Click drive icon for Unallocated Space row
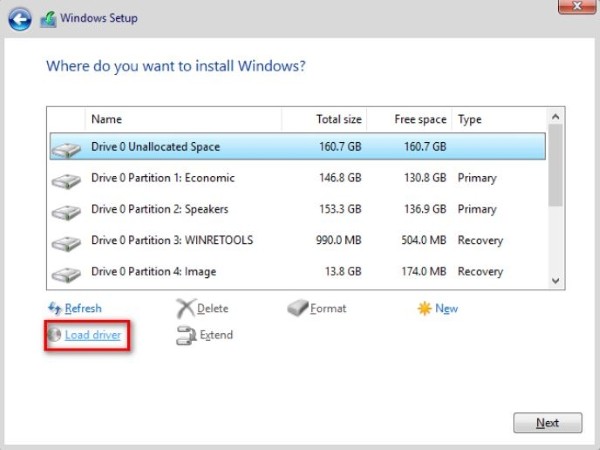 tap(67, 148)
